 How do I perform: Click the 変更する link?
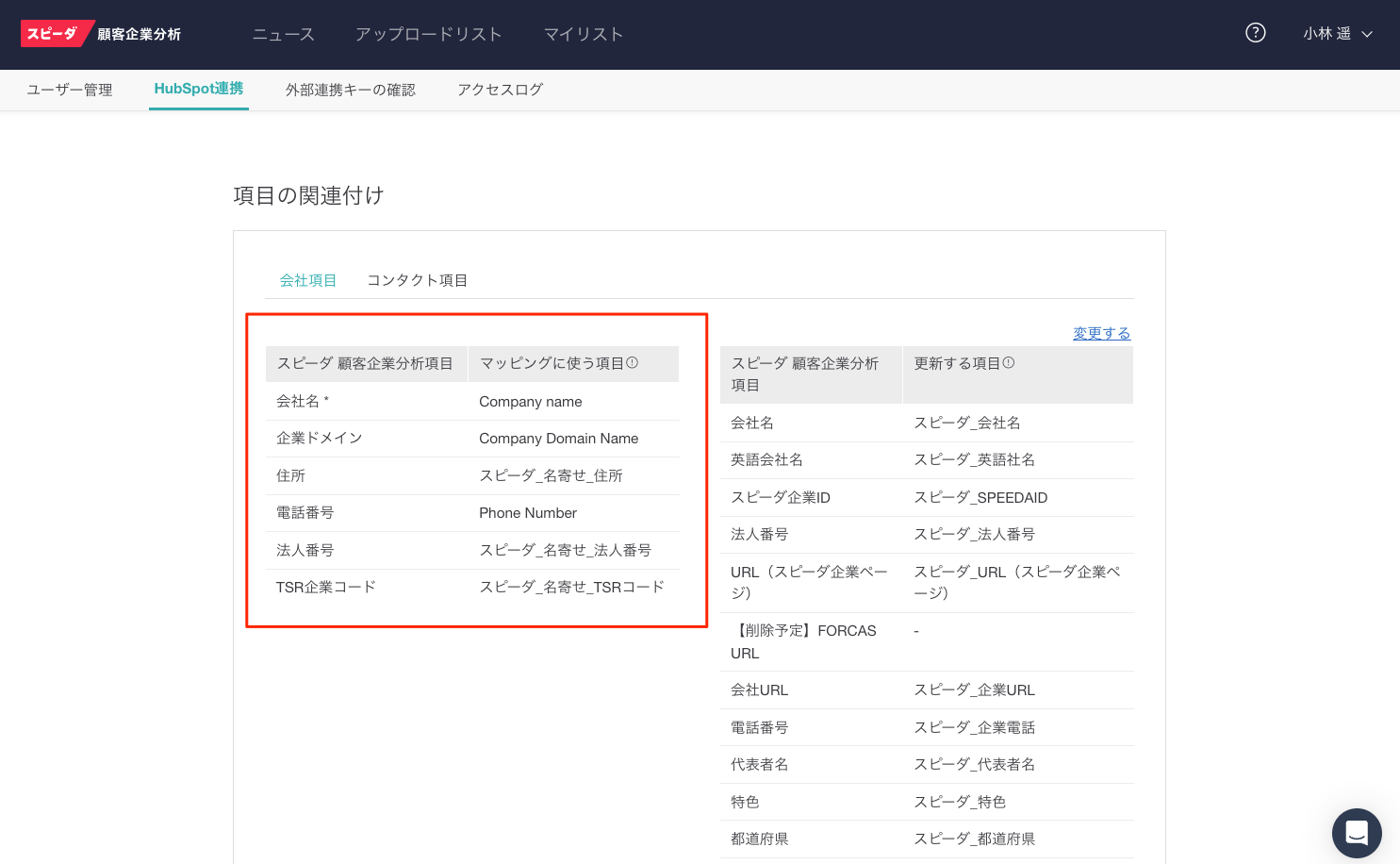coord(1101,333)
